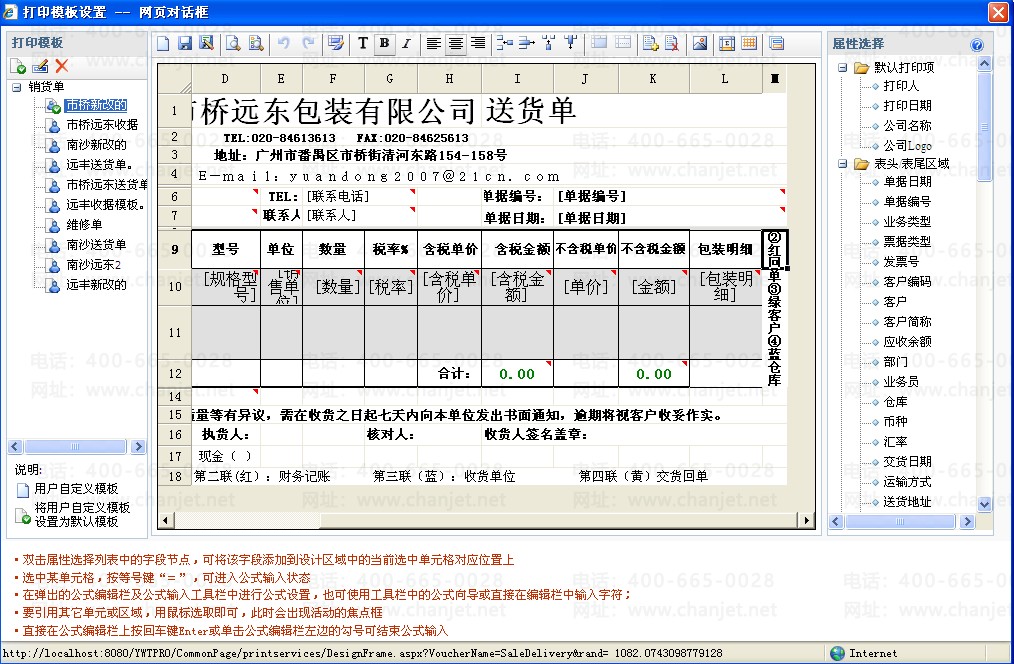Select template 维修单

84,225
